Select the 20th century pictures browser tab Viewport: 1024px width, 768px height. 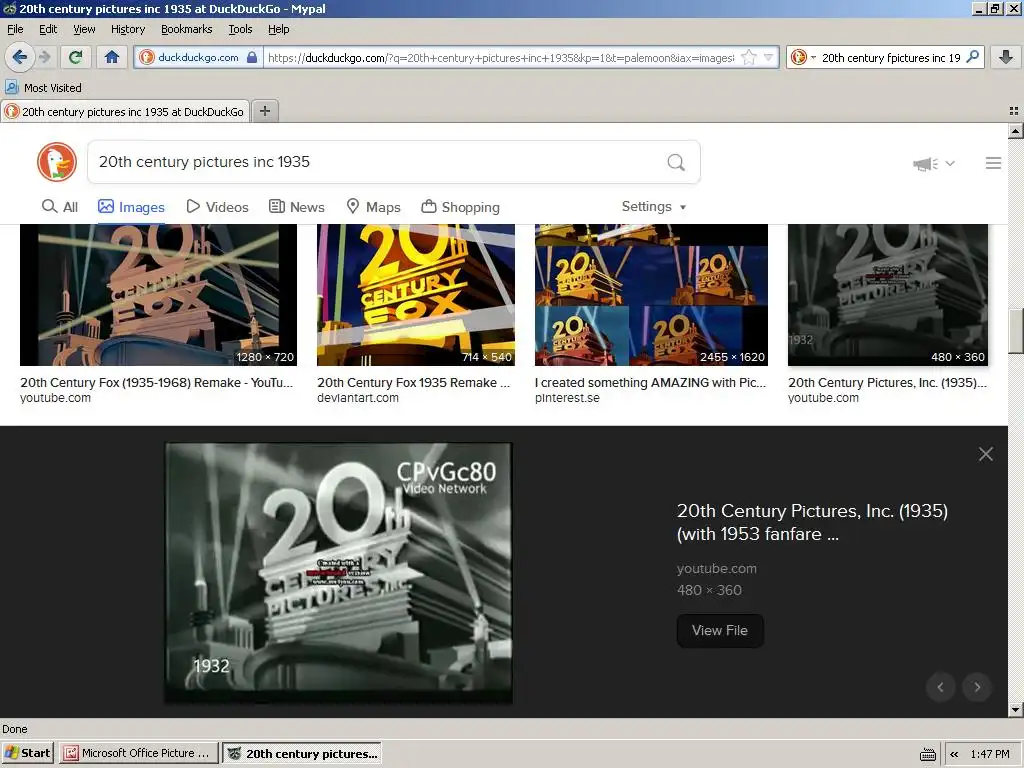[x=125, y=112]
